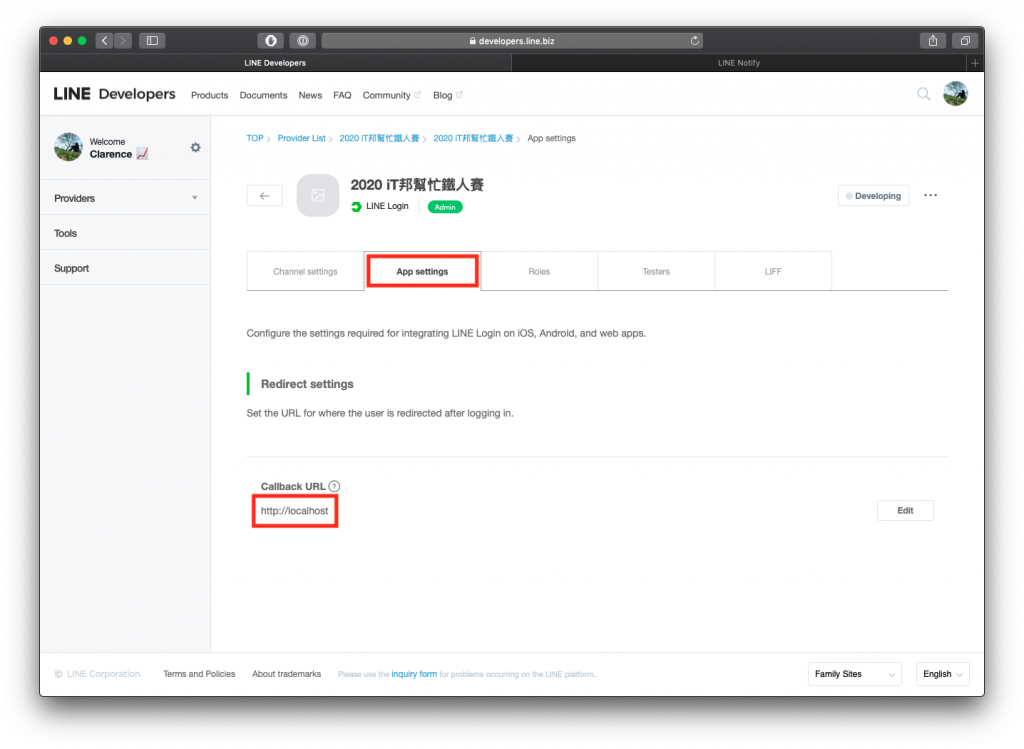Viewport: 1024px width, 749px height.
Task: Click the LINE Corporation footer text
Action: (97, 674)
